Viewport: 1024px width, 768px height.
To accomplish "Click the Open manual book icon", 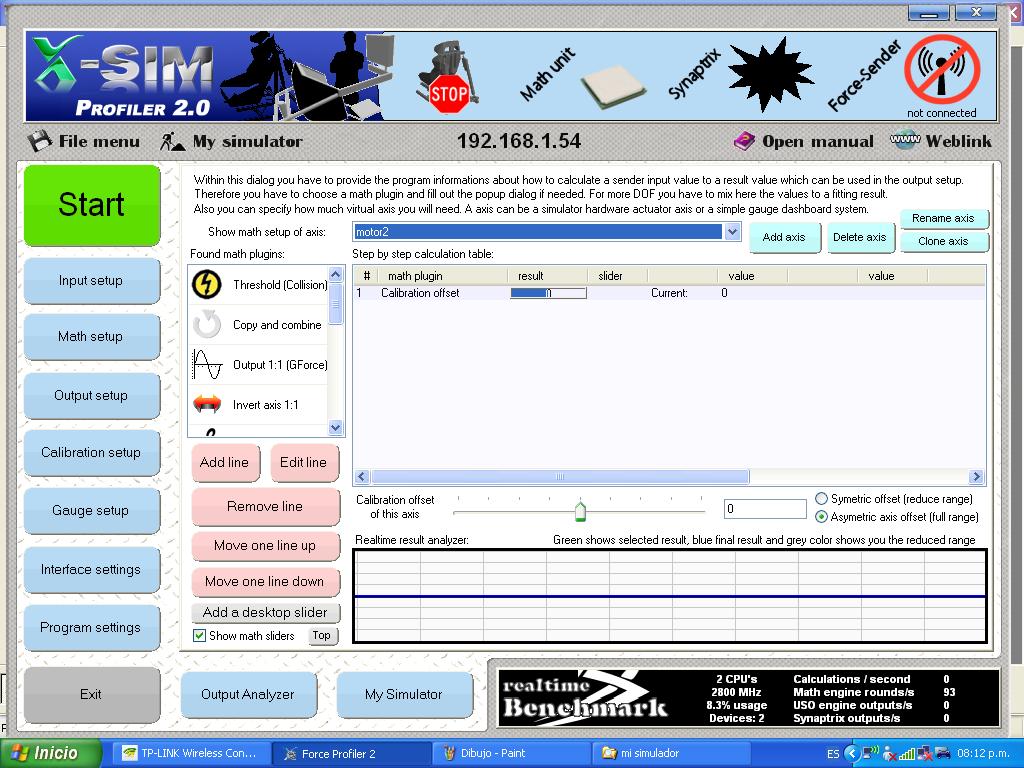I will coord(744,141).
